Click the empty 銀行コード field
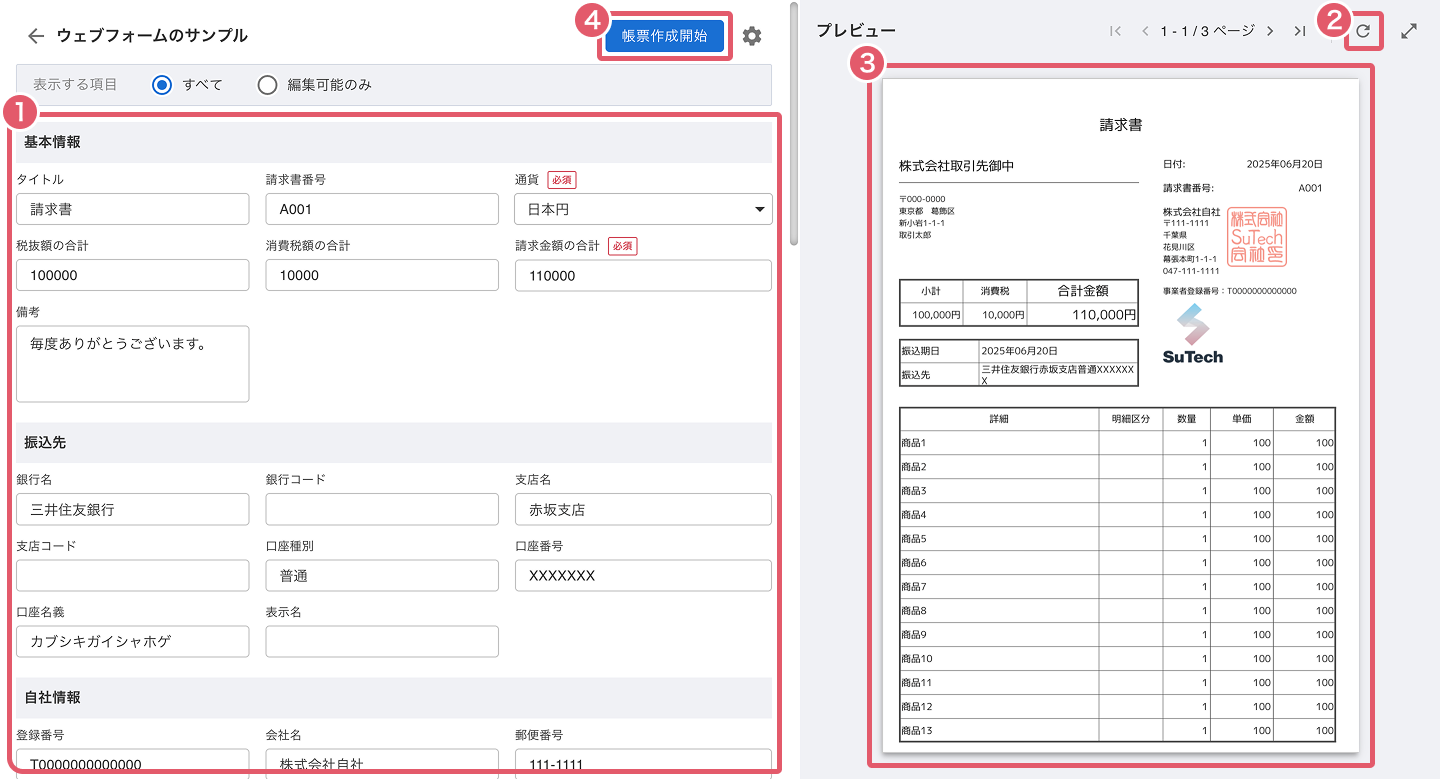Image resolution: width=1440 pixels, height=779 pixels. (x=381, y=509)
